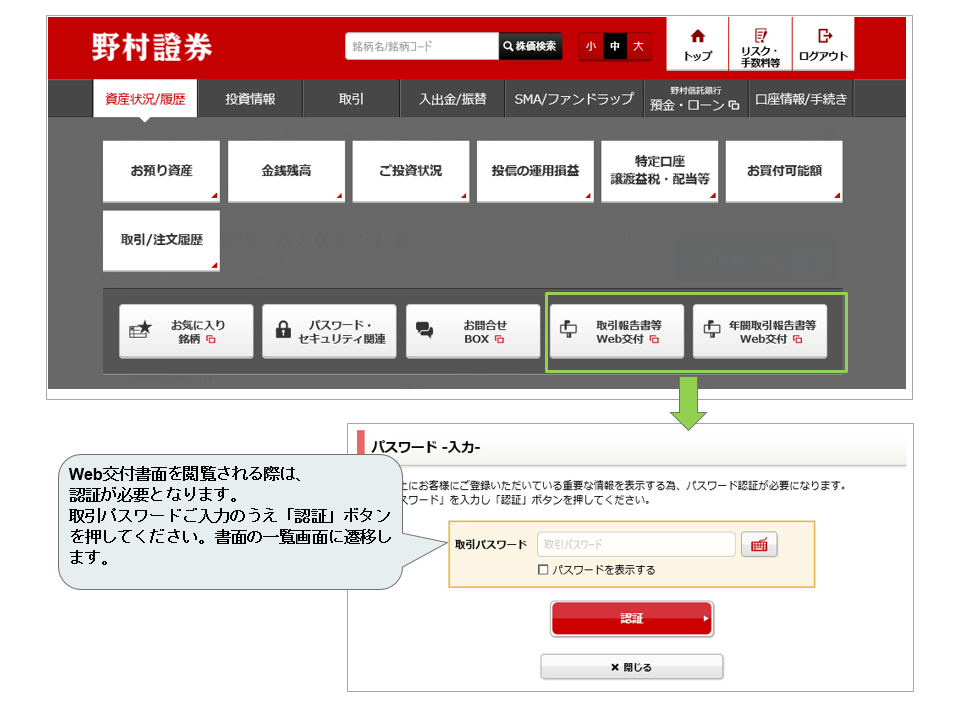This screenshot has width=978, height=709.
Task: Click the mailbox icon for 取引報告書等Web交付
Action: tap(568, 329)
